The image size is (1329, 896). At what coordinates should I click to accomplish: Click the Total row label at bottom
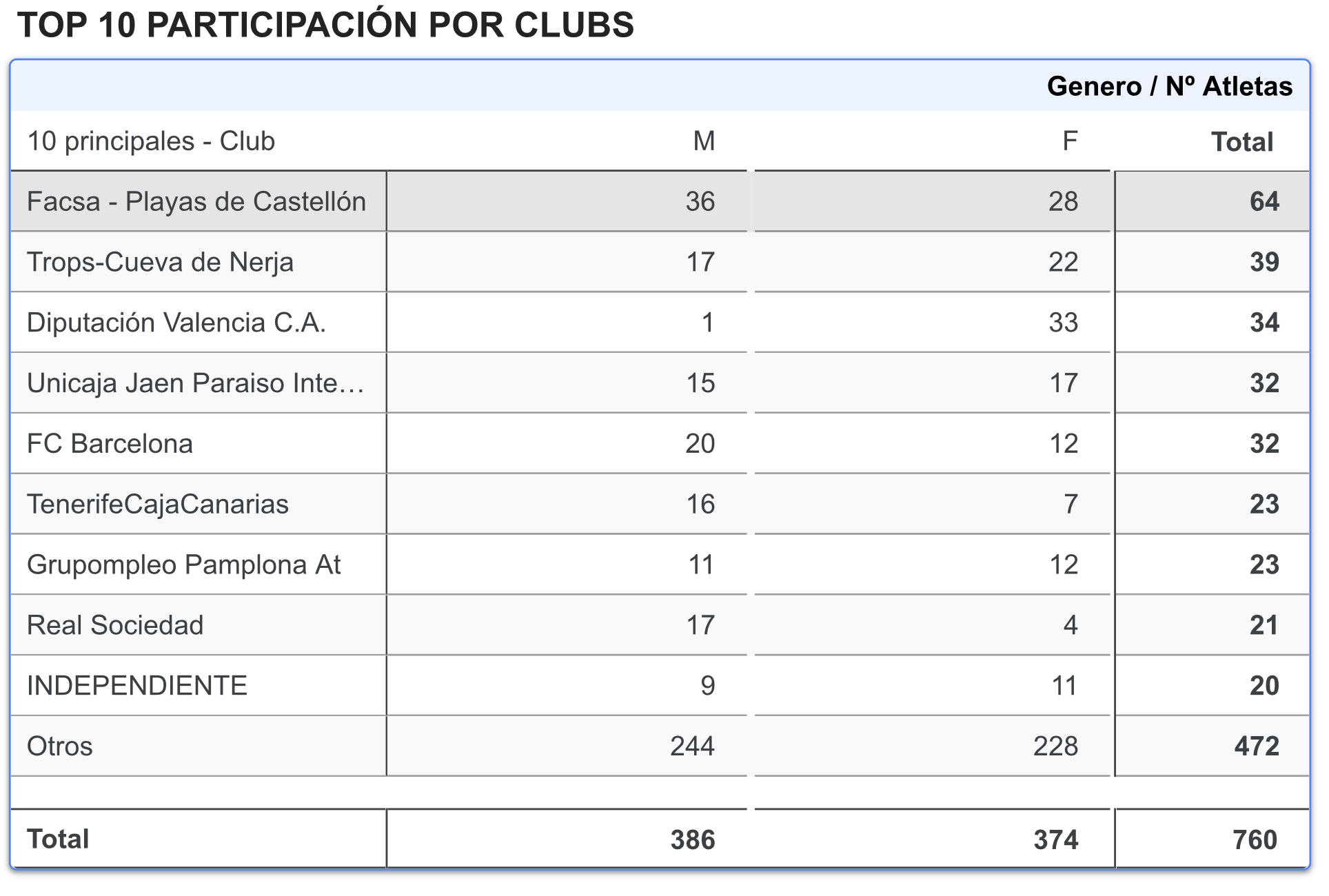coord(58,839)
